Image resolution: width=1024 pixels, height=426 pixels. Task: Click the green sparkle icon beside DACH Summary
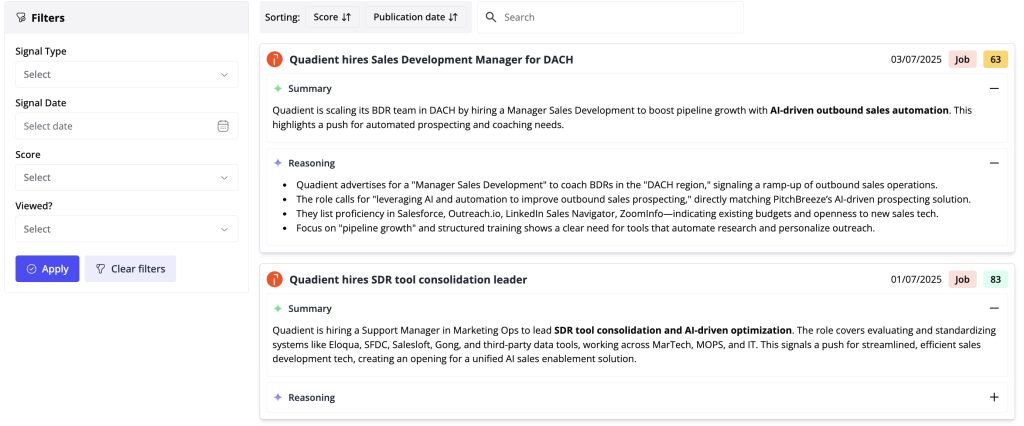278,88
